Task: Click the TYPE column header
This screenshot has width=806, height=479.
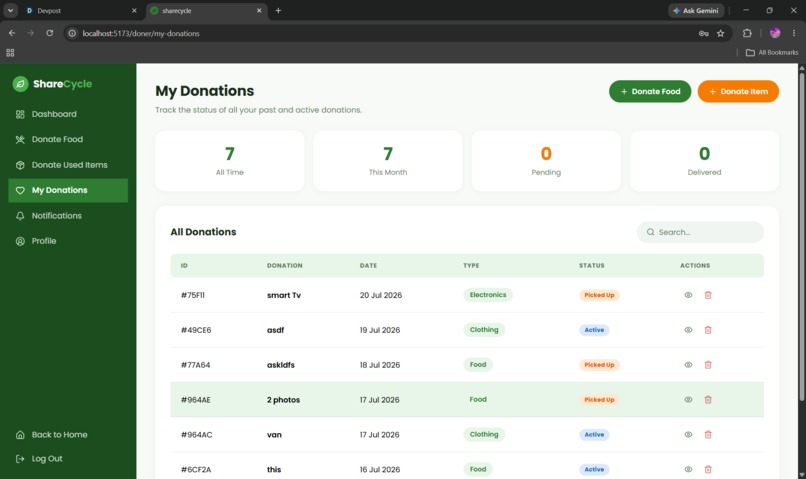Action: 471,266
